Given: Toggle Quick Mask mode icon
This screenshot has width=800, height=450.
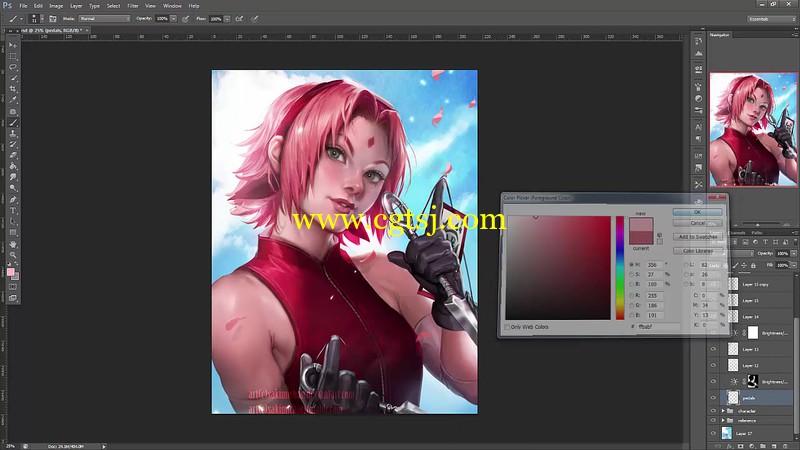Looking at the screenshot, I should [x=13, y=287].
